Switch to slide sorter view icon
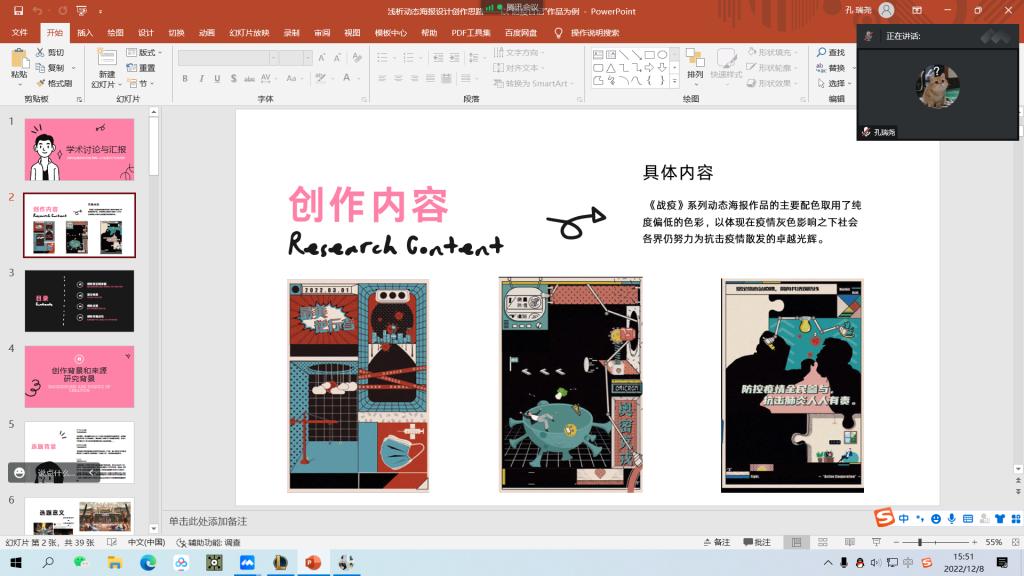 [823, 542]
